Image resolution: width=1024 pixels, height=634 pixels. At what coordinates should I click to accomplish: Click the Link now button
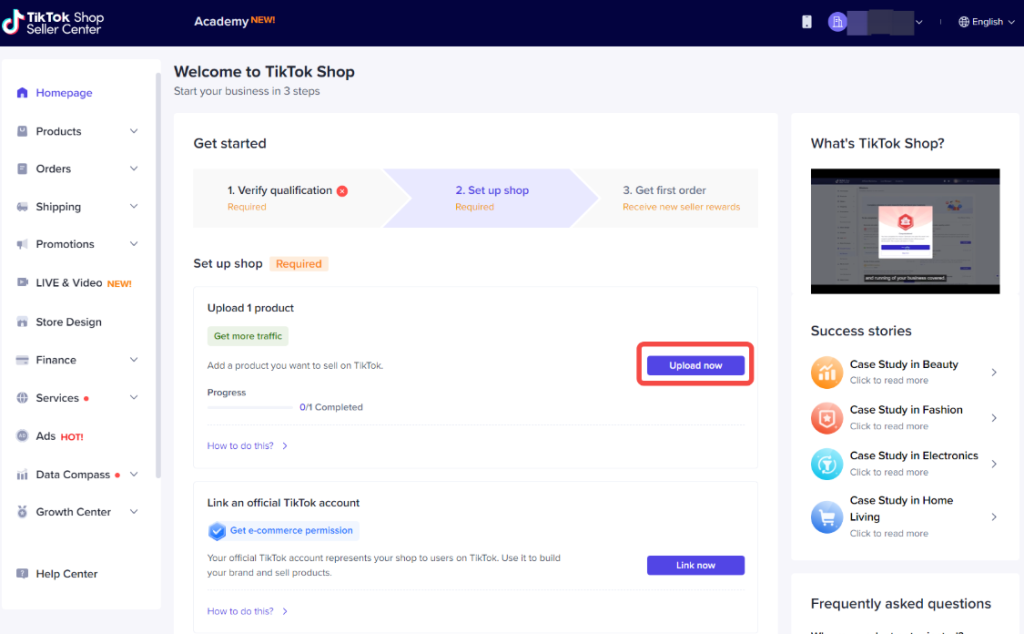pyautogui.click(x=696, y=565)
